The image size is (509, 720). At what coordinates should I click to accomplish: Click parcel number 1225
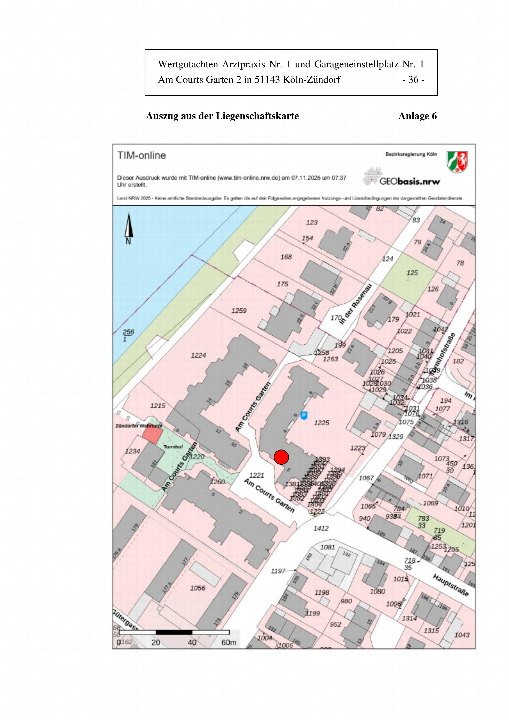pyautogui.click(x=322, y=422)
